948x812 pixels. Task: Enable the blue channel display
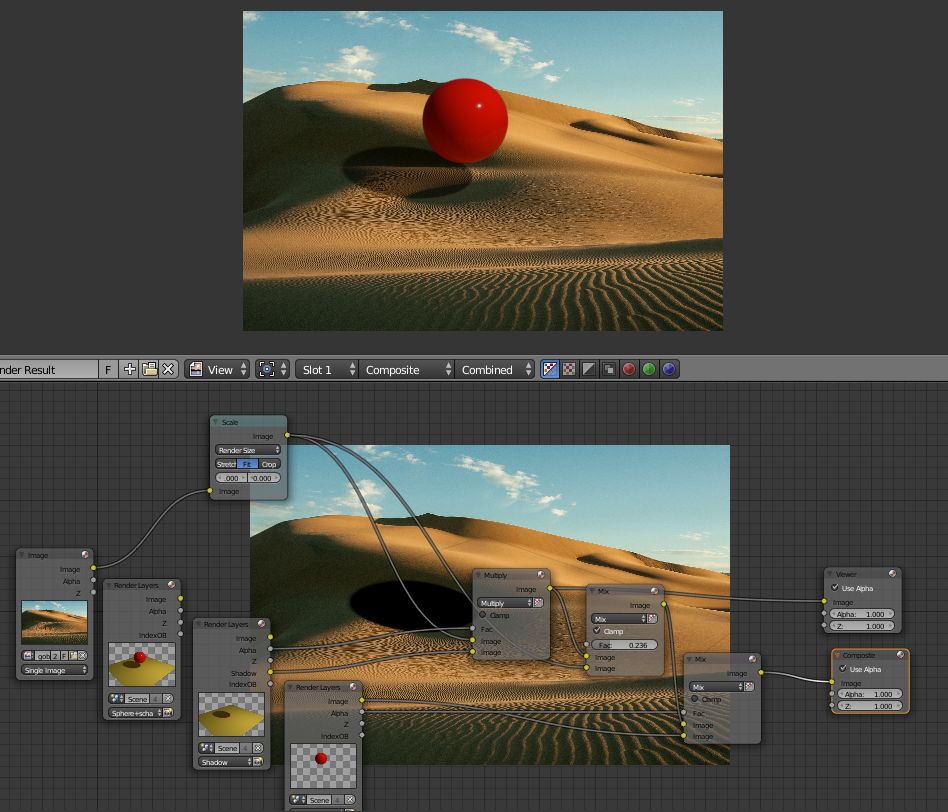pos(669,369)
